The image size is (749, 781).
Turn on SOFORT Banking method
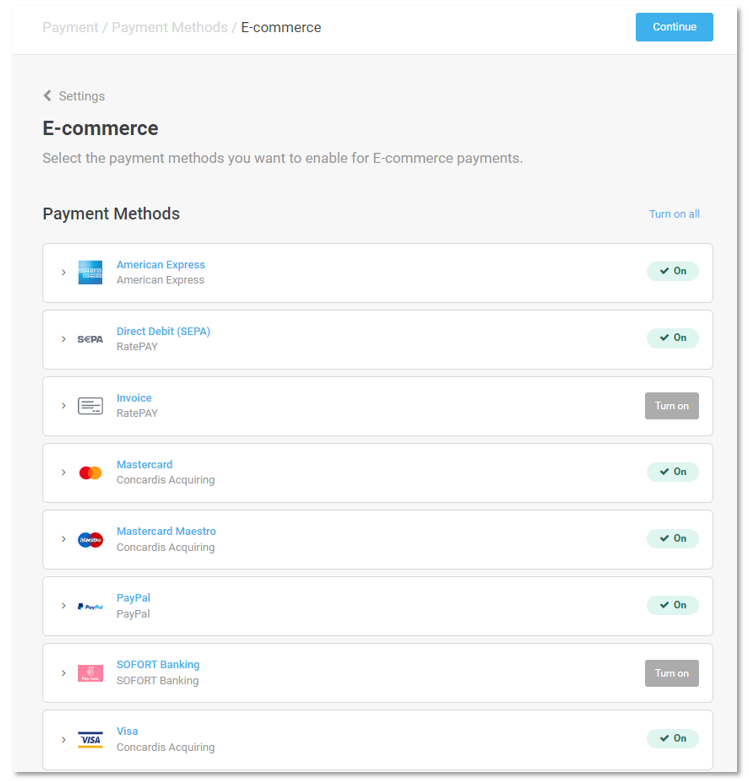coord(671,673)
